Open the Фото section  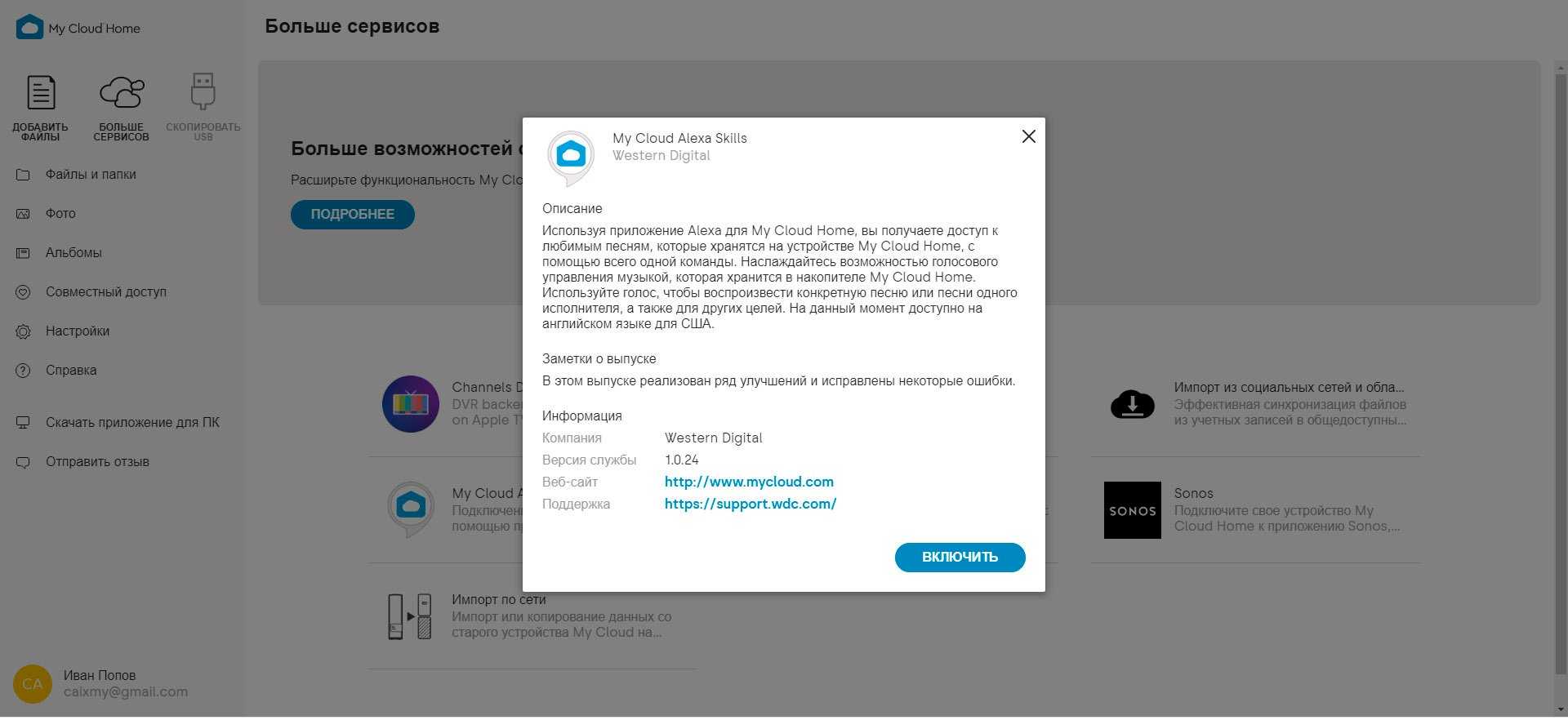coord(60,214)
